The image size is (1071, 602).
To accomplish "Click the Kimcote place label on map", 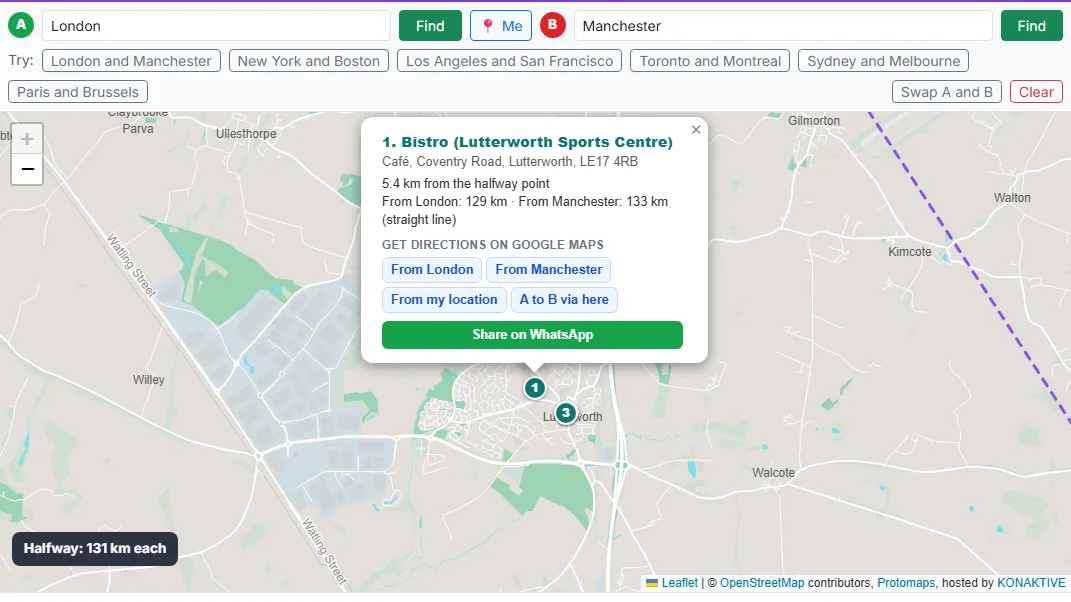I will click(910, 251).
